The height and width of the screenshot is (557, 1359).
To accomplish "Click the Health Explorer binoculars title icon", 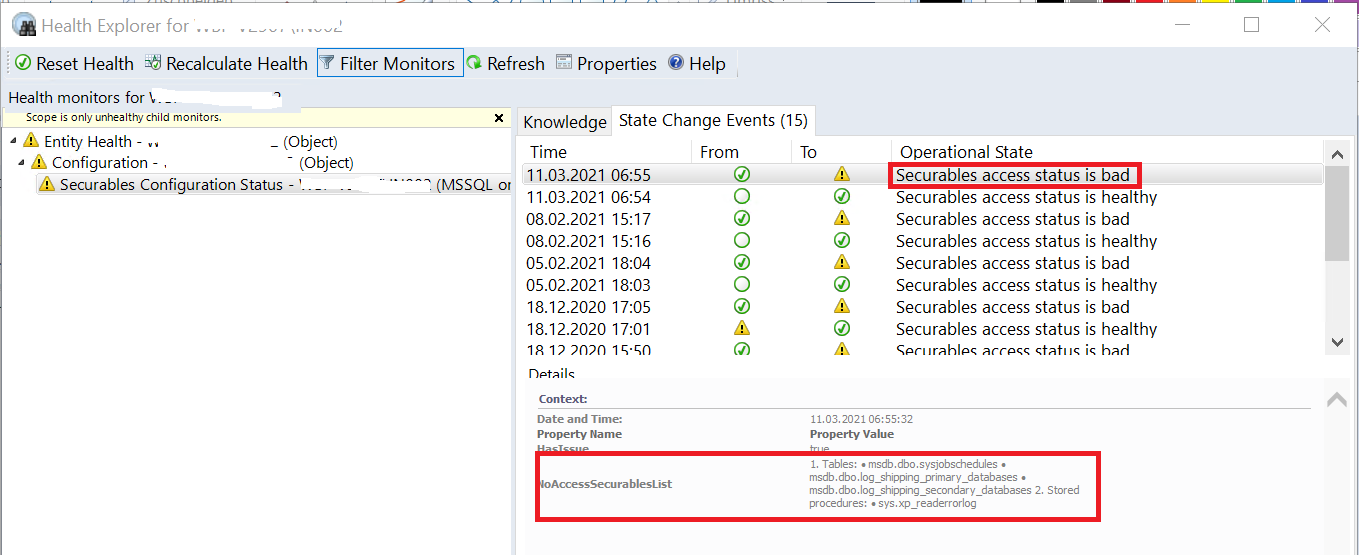I will click(x=24, y=26).
